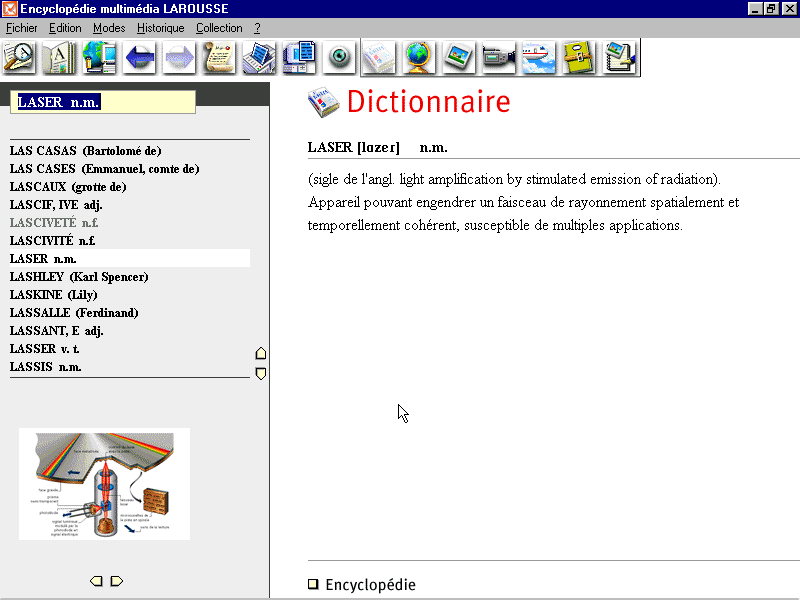The image size is (800, 600).
Task: Go back with the blue left arrow
Action: [139, 57]
